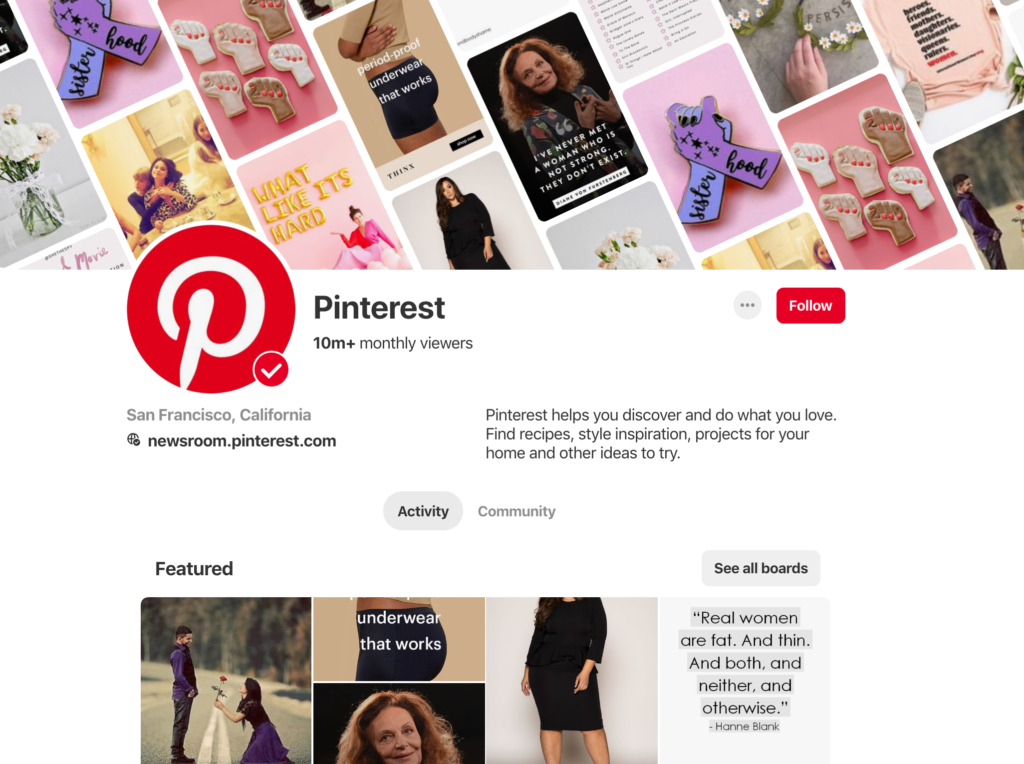Viewport: 1024px width, 764px height.
Task: Select the Activity tab
Action: pyautogui.click(x=423, y=511)
